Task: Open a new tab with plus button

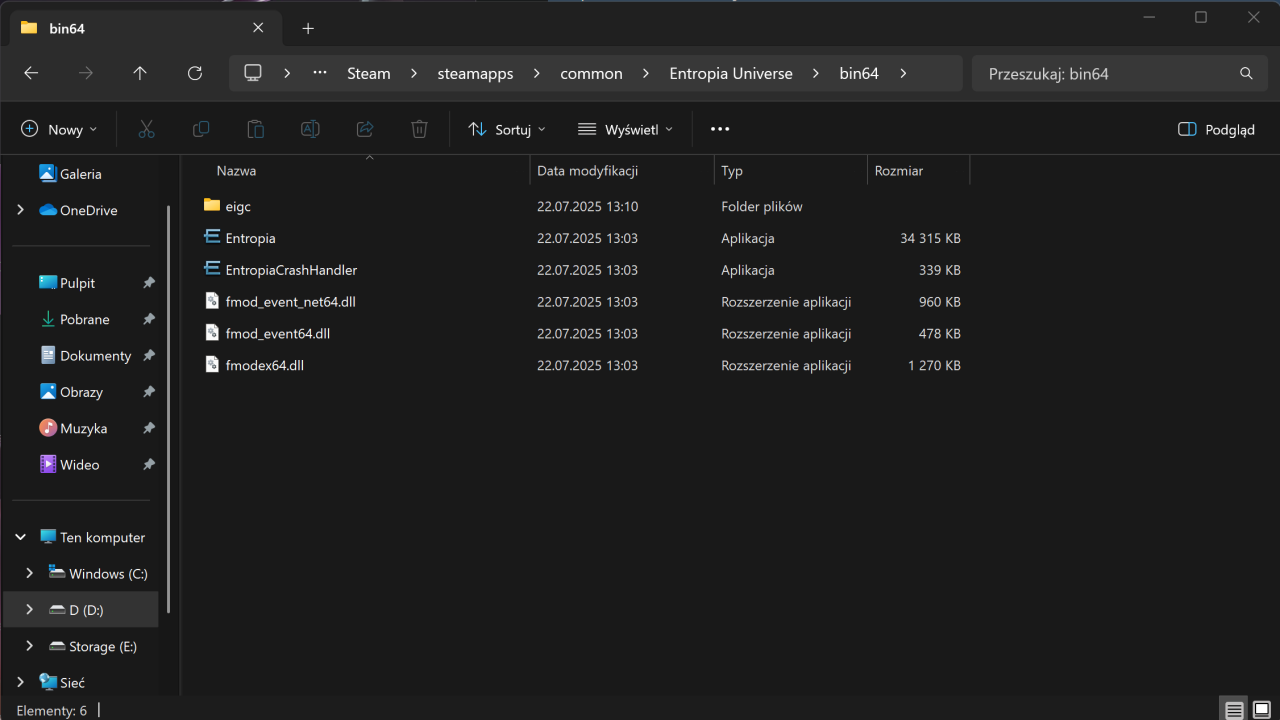Action: point(308,28)
